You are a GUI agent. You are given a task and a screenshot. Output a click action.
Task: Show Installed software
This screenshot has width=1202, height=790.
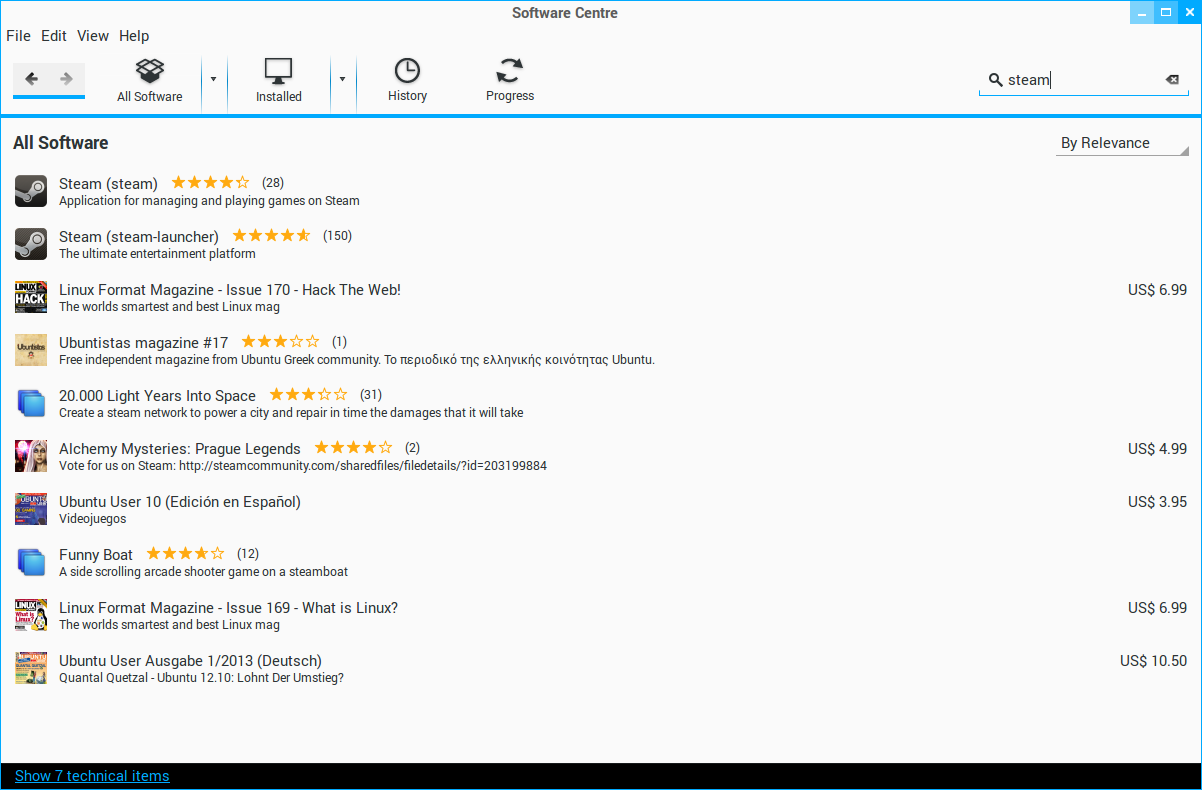(x=279, y=82)
